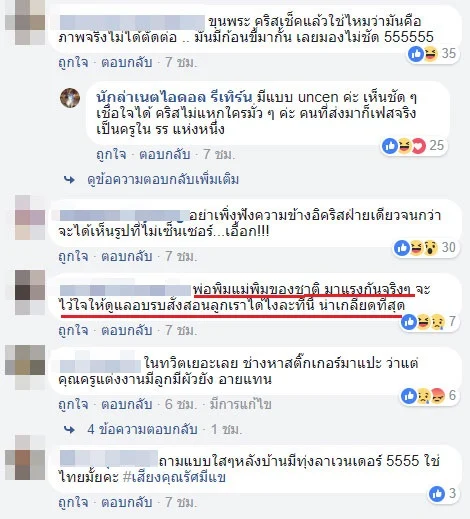Click the reaction icons showing 6 reactions

point(429,396)
